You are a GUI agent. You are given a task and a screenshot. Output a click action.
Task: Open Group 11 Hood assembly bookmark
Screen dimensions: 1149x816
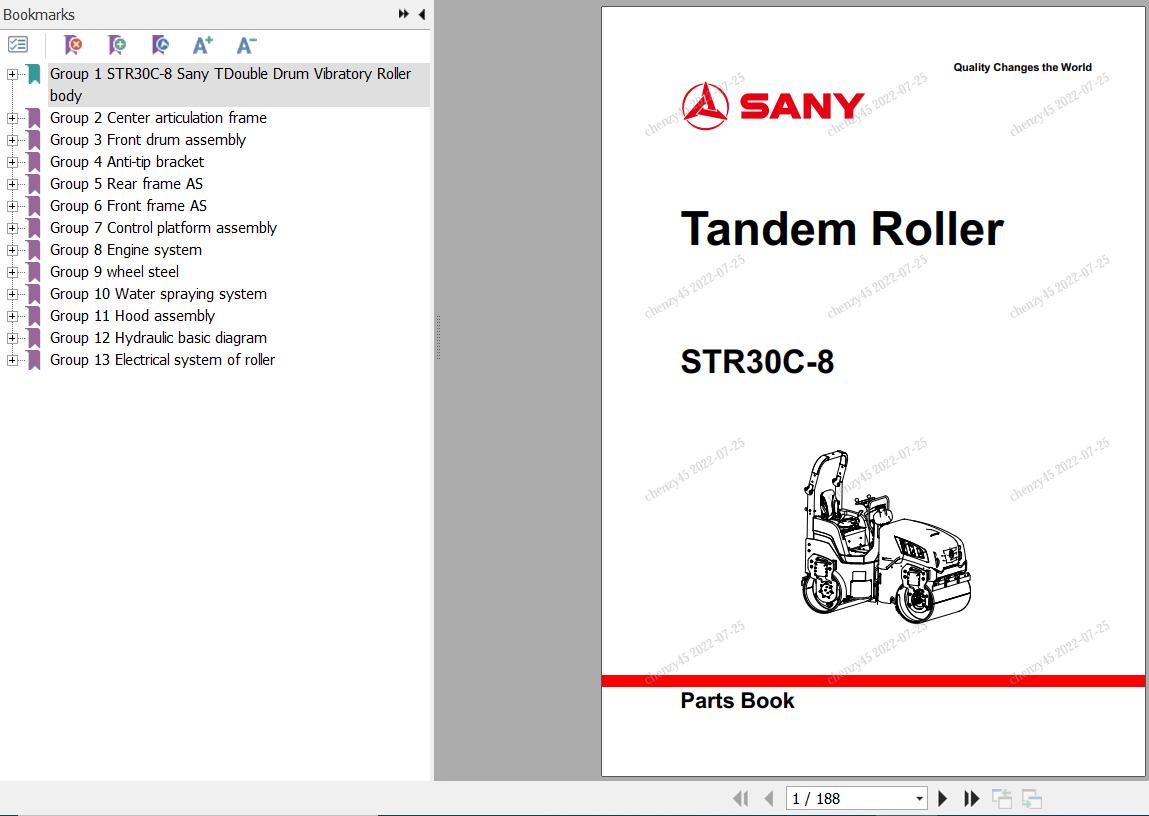pos(133,316)
